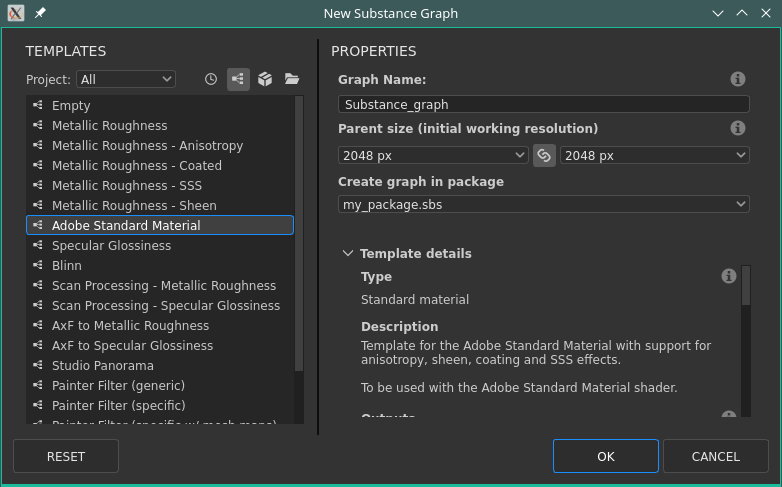Collapse the Template details section

347,254
